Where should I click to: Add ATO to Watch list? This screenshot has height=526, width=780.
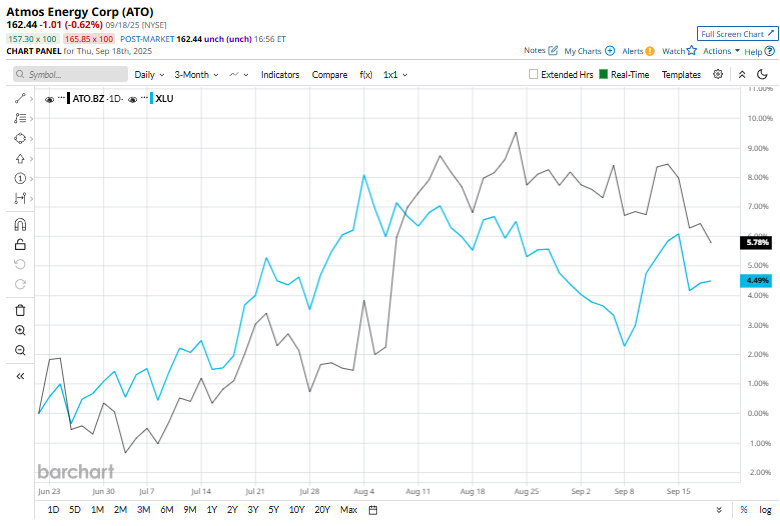(679, 51)
